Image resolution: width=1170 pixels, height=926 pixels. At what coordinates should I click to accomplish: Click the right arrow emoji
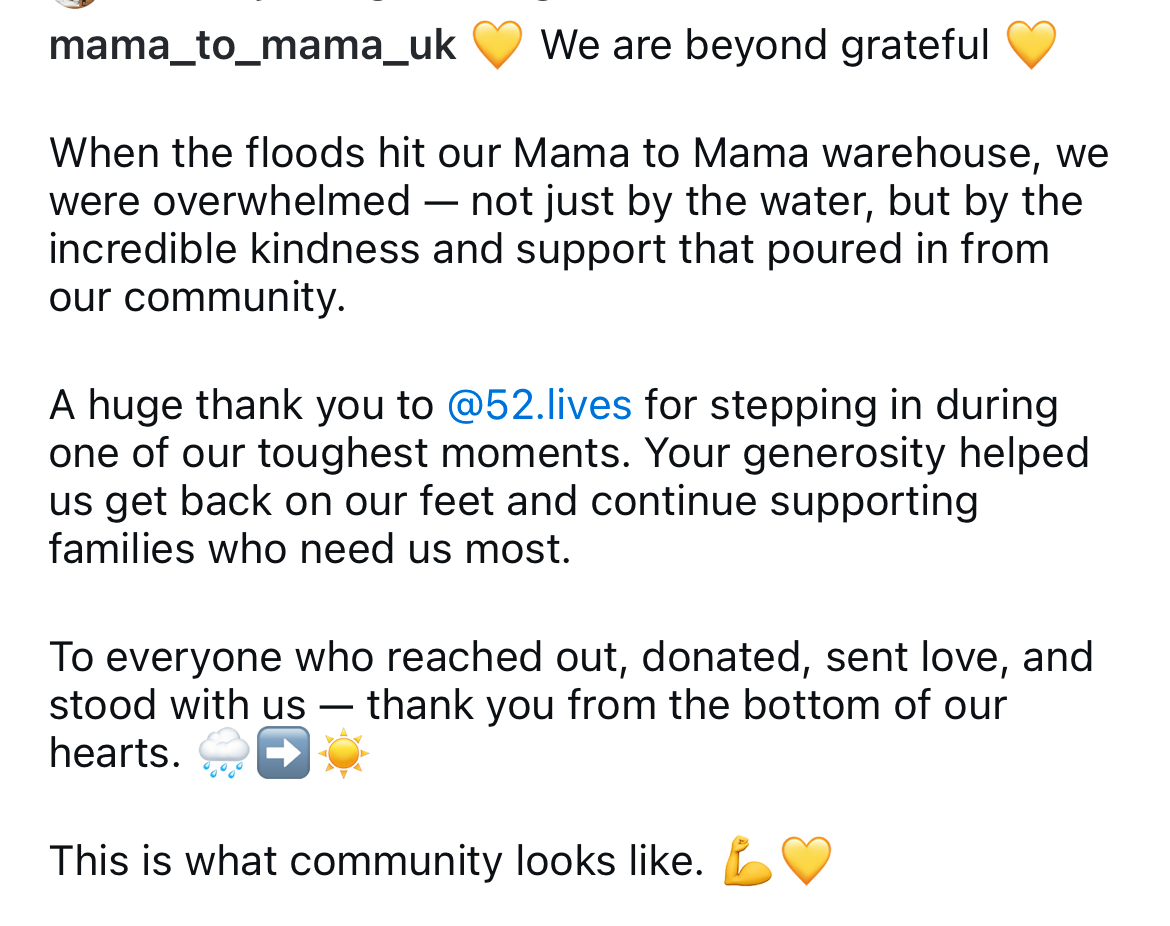284,753
